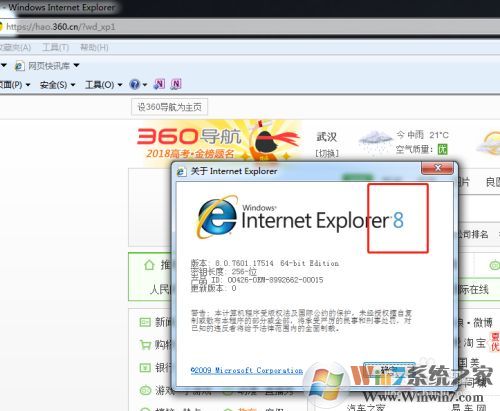The height and width of the screenshot is (411, 500).
Task: Expand the Help icon dropdown arrow
Action: (x=145, y=85)
